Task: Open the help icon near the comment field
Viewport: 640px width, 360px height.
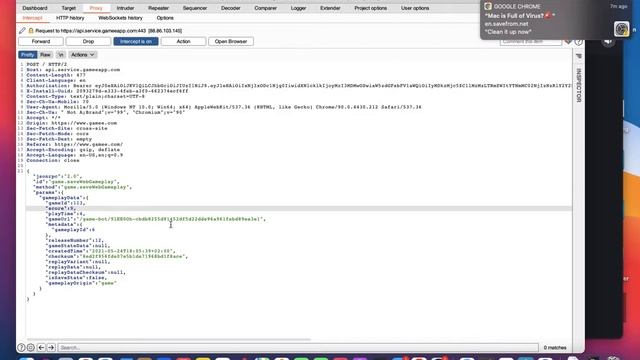Action: tap(578, 42)
